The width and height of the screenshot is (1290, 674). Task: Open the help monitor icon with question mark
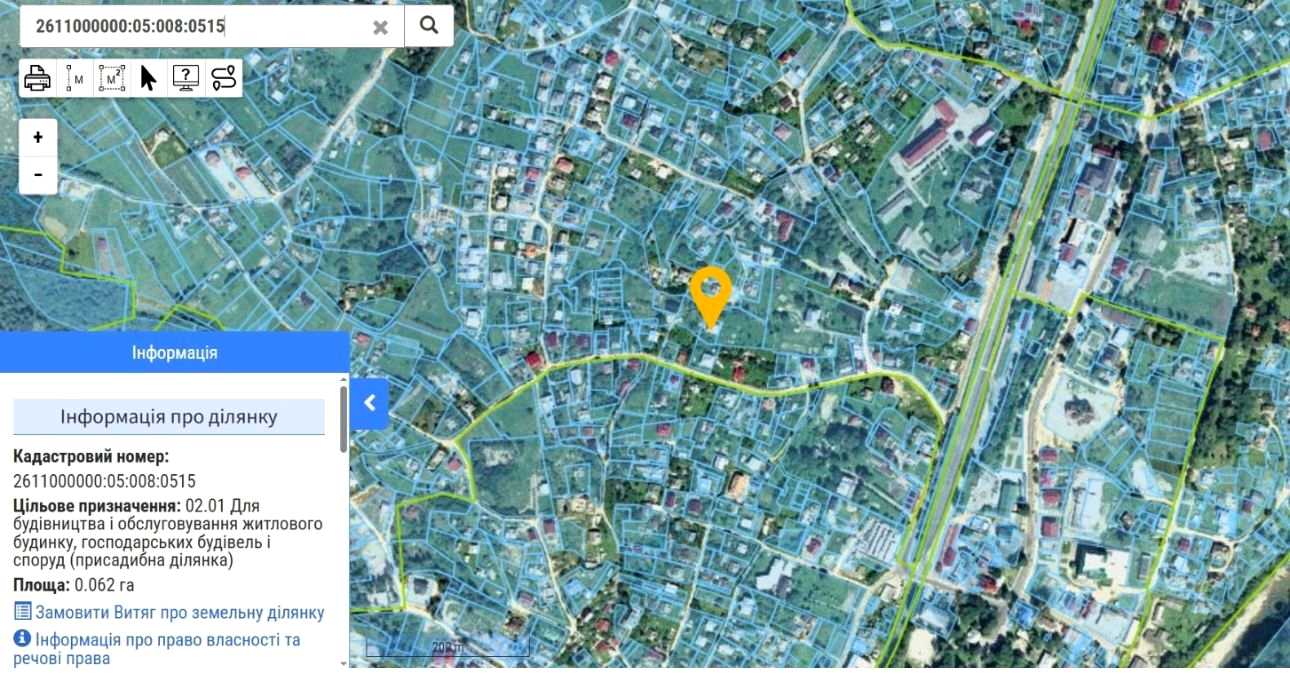pyautogui.click(x=186, y=77)
